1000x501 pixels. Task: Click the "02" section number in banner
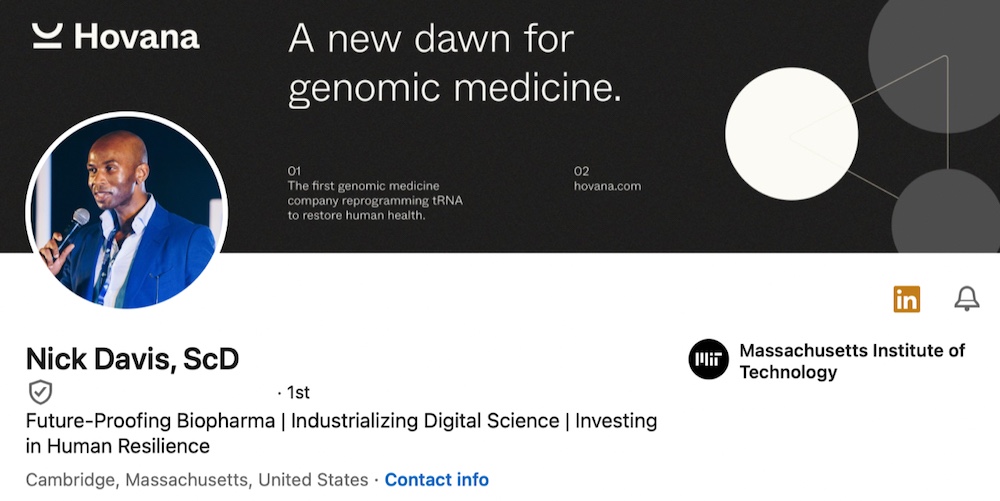point(582,171)
